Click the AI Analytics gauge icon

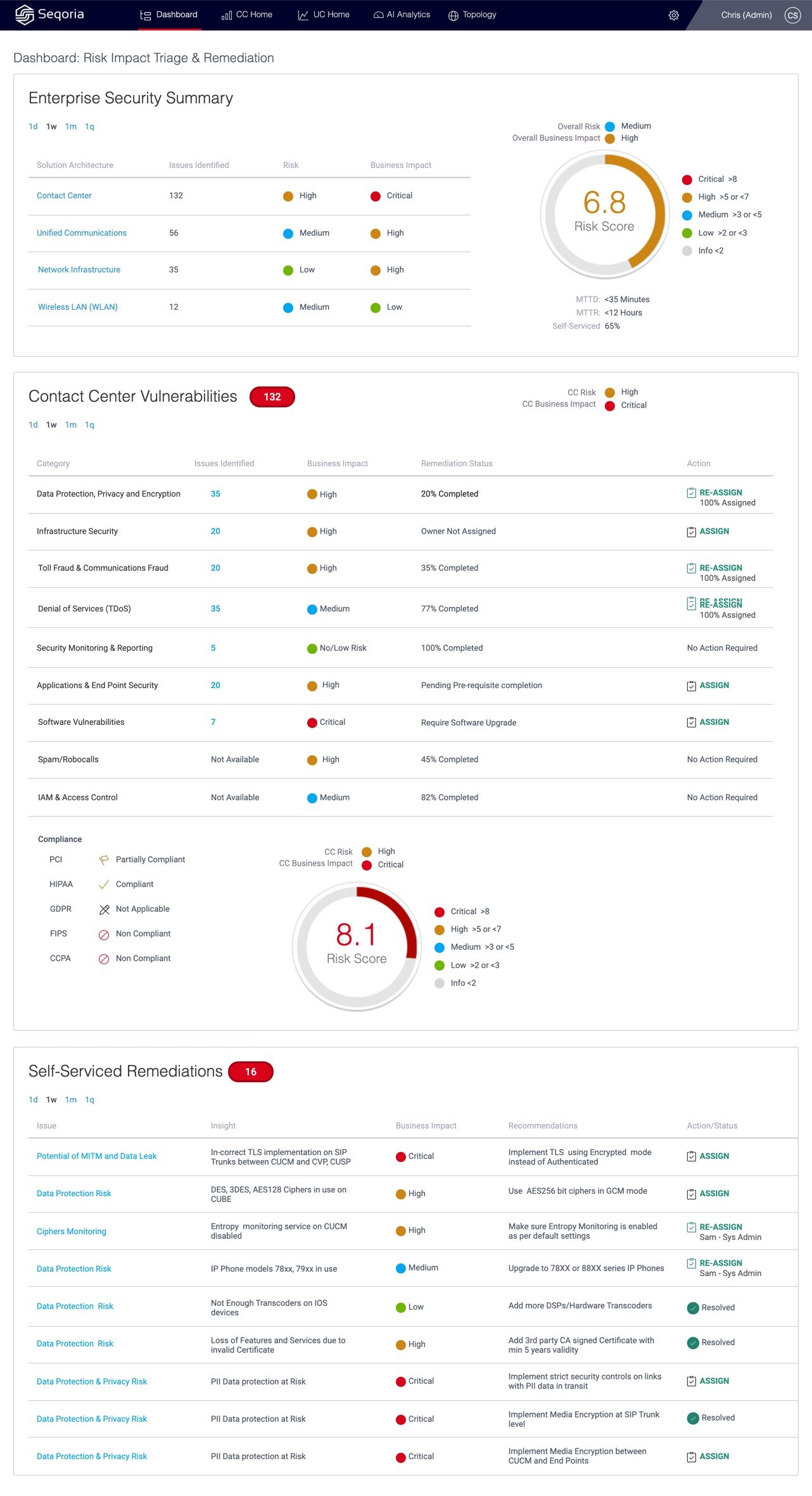pyautogui.click(x=378, y=15)
